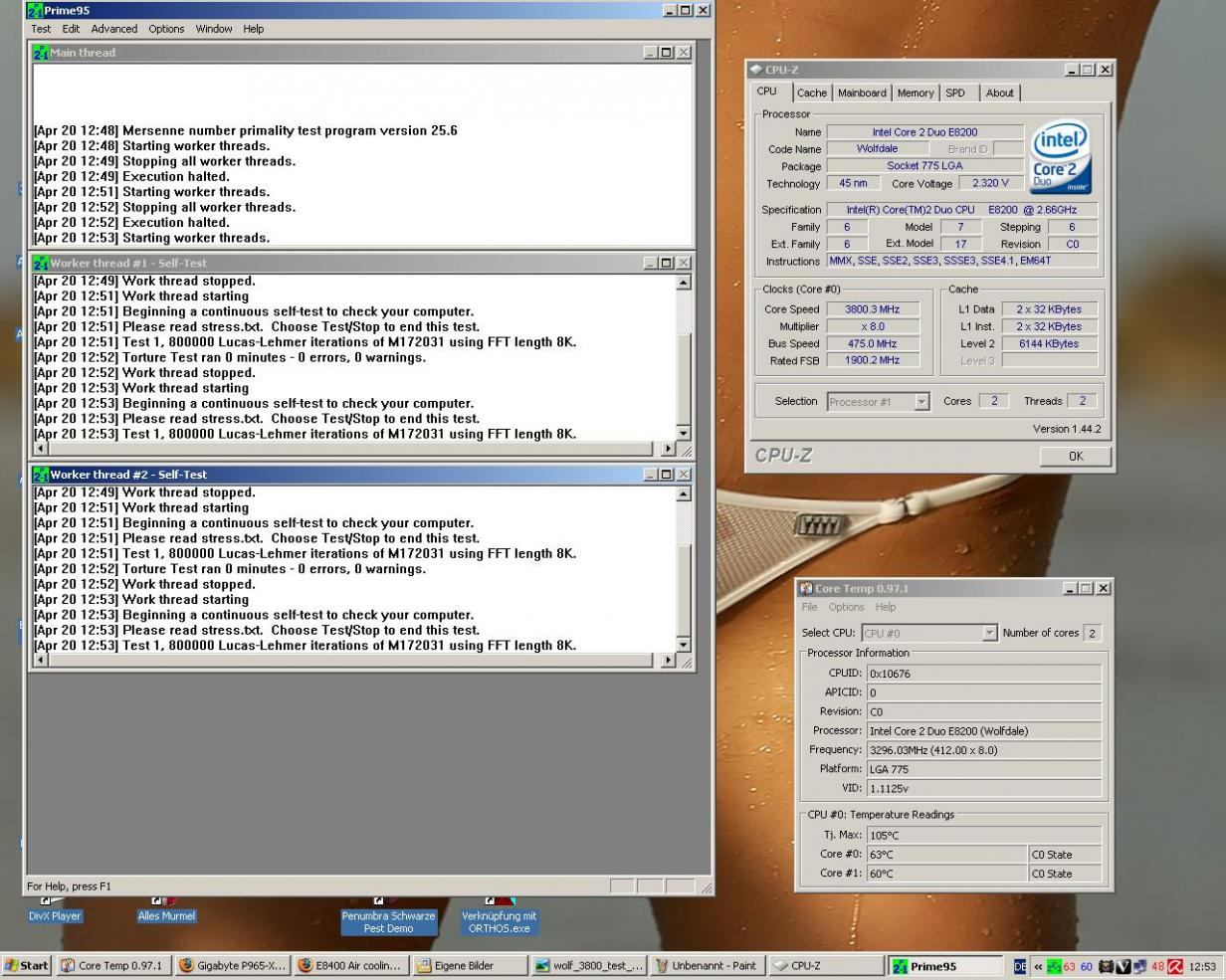
Task: Switch to the About tab in CPU-Z
Action: pos(999,93)
